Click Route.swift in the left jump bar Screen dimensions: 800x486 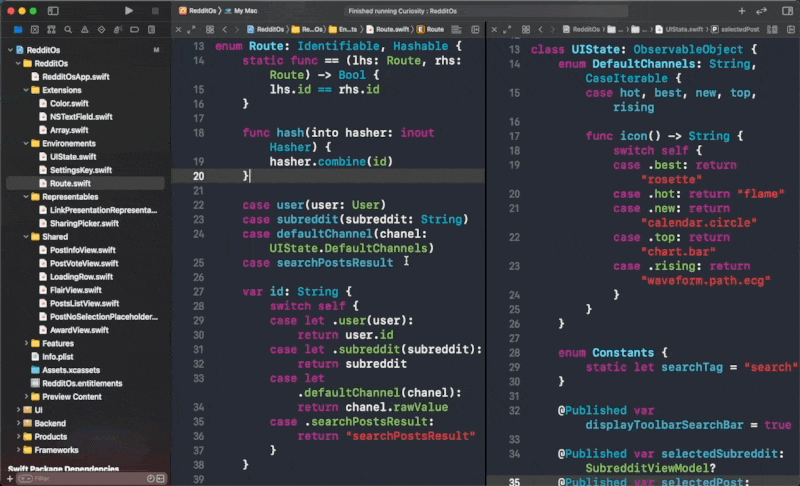tap(391, 30)
